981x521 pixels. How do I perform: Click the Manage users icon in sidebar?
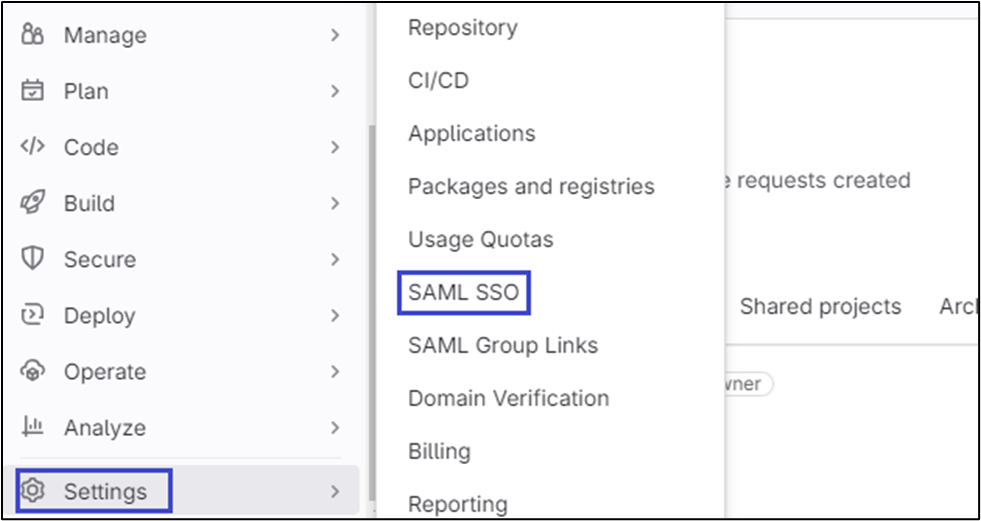click(x=33, y=35)
